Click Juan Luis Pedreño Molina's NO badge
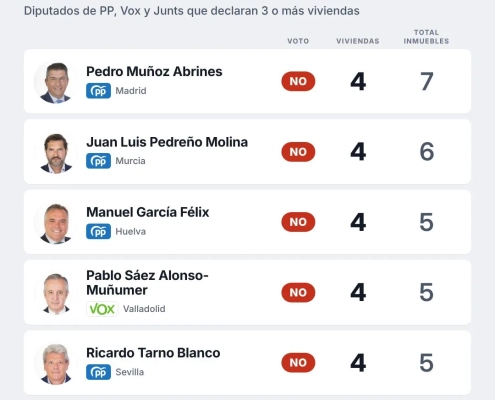 298,152
